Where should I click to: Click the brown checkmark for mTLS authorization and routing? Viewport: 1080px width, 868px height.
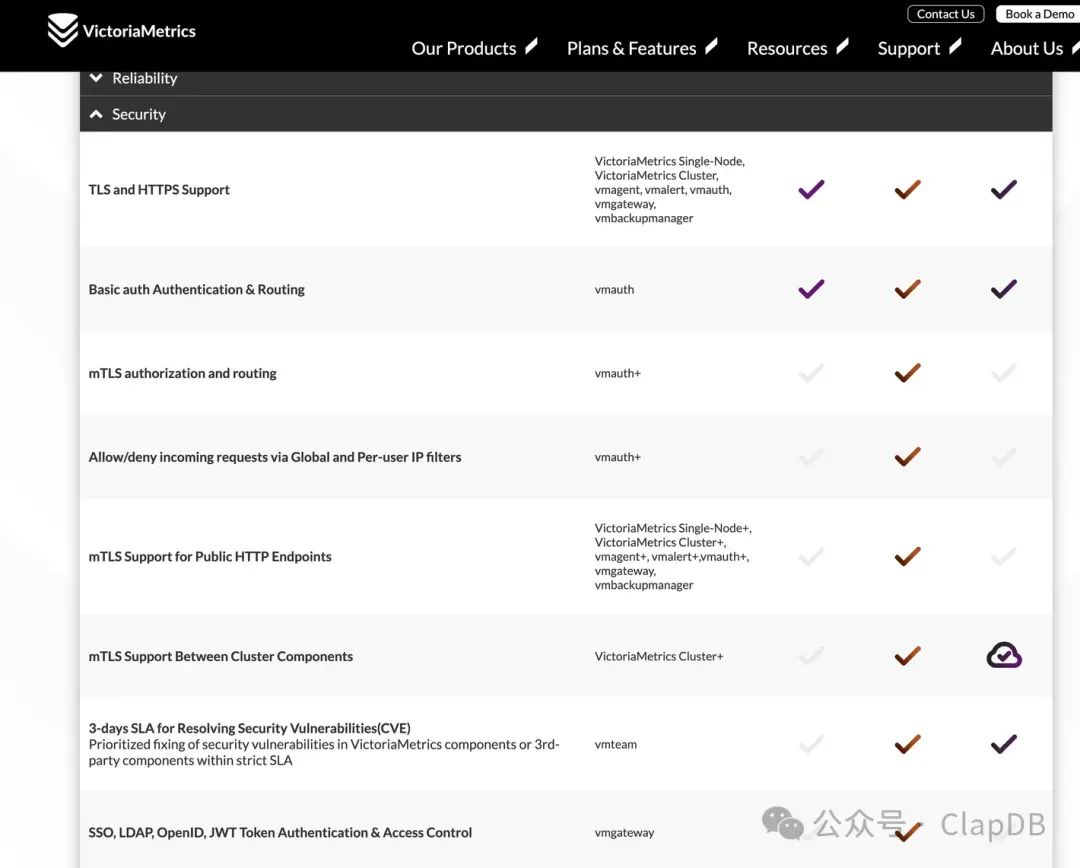click(x=907, y=373)
